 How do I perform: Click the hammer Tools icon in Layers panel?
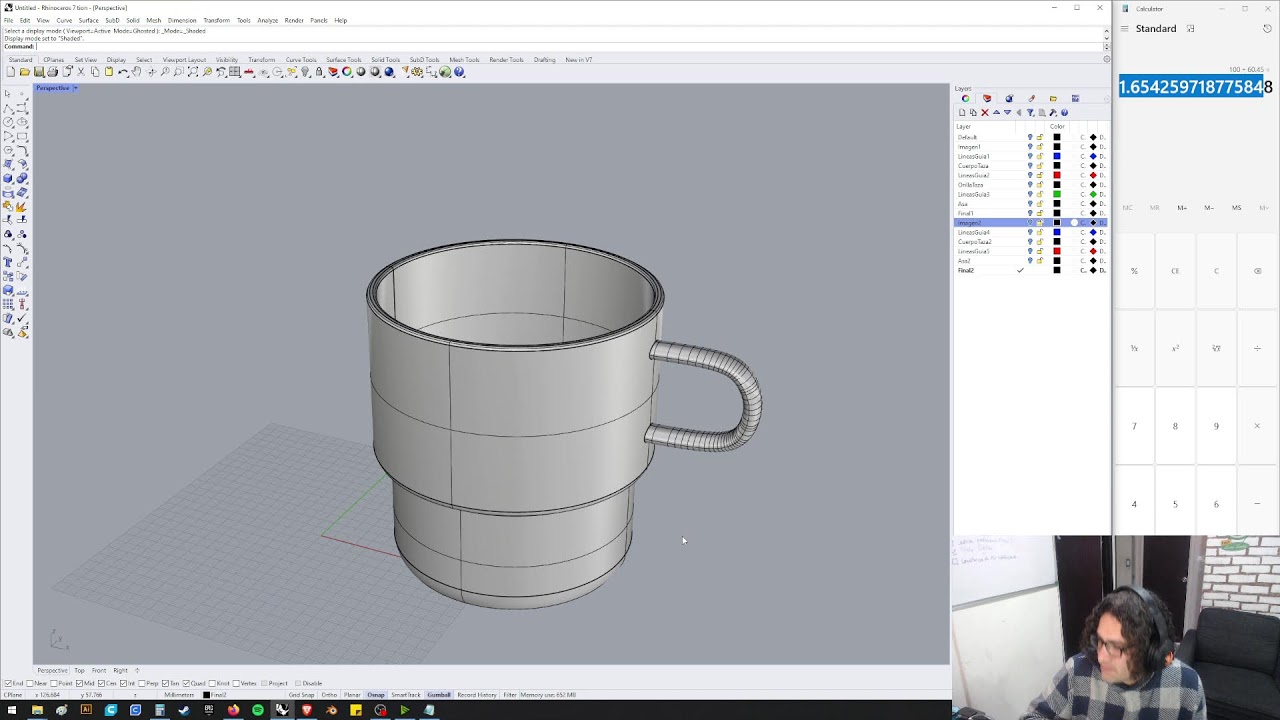[1053, 113]
